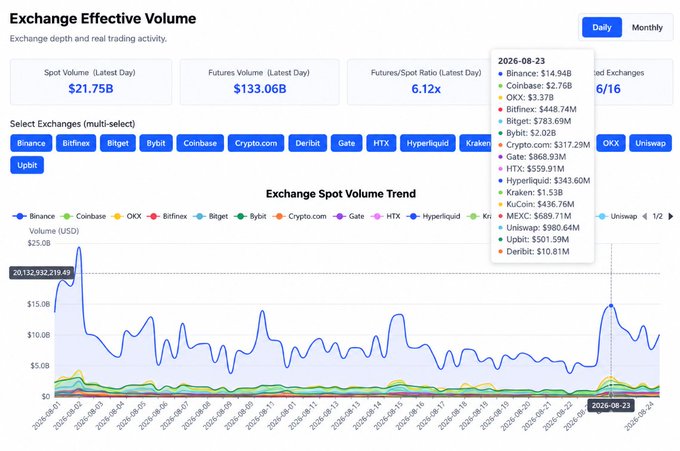
Task: Switch to Monthly view
Action: (647, 27)
